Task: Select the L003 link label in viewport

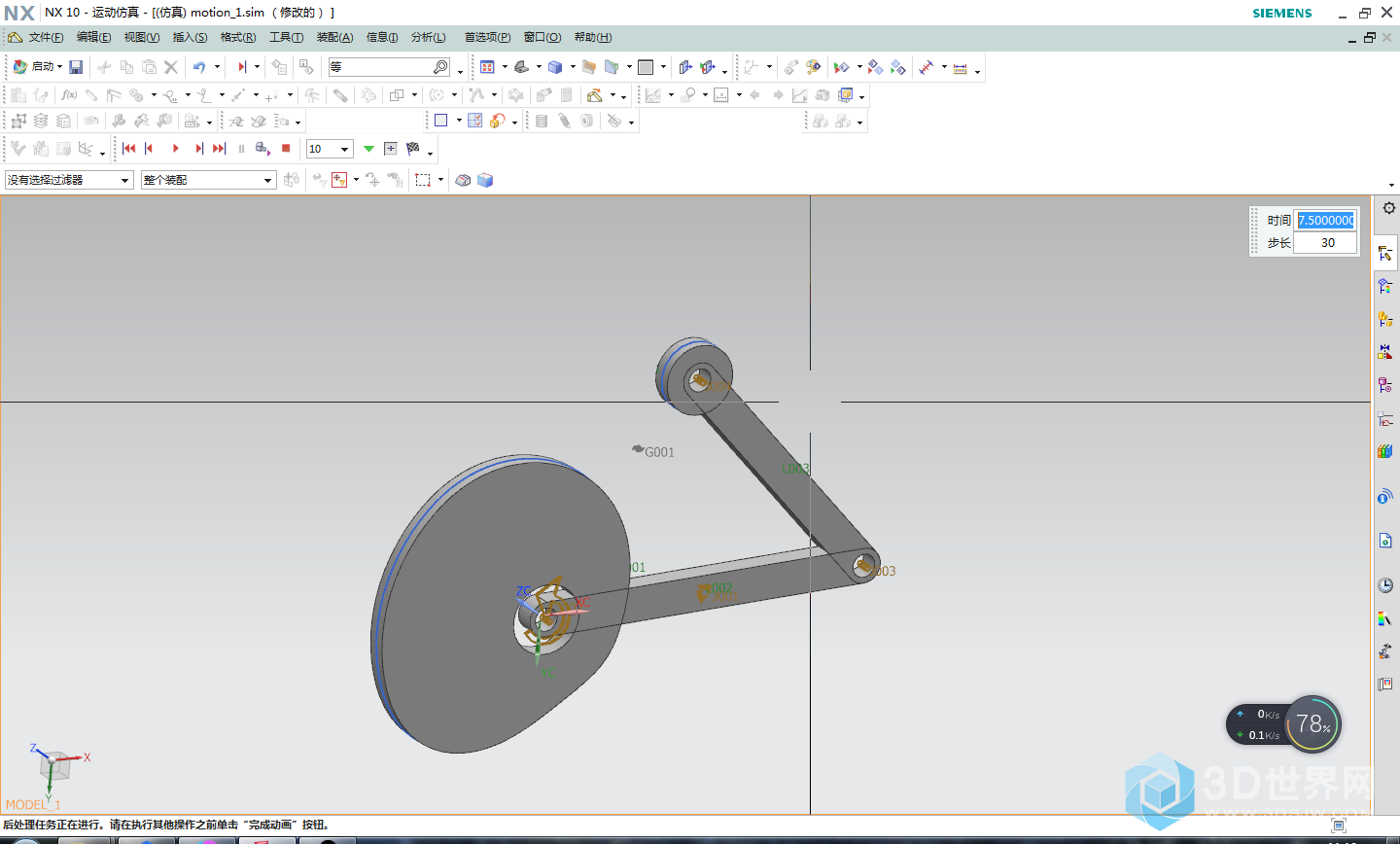Action: point(795,469)
